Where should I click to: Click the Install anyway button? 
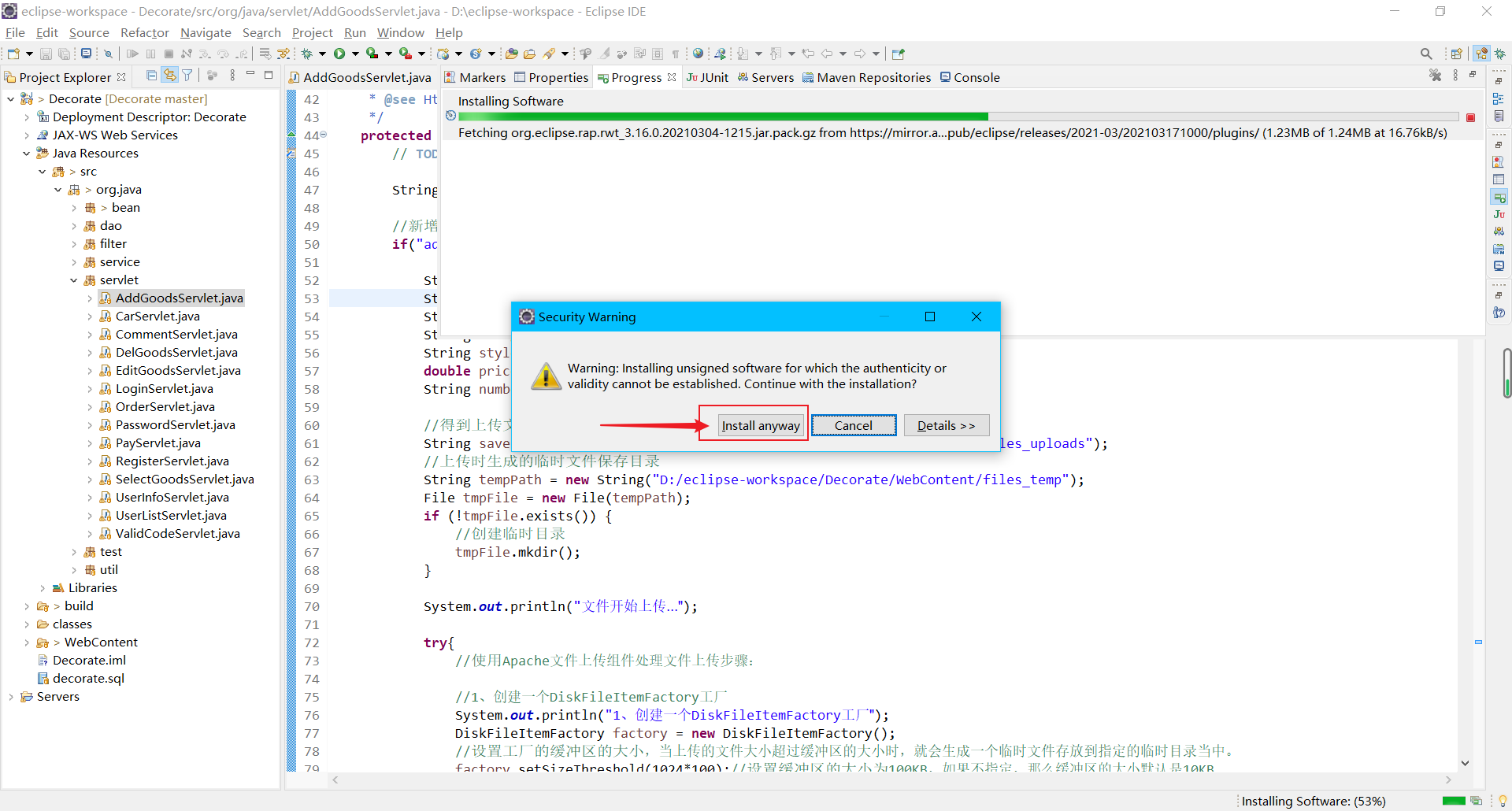point(759,425)
